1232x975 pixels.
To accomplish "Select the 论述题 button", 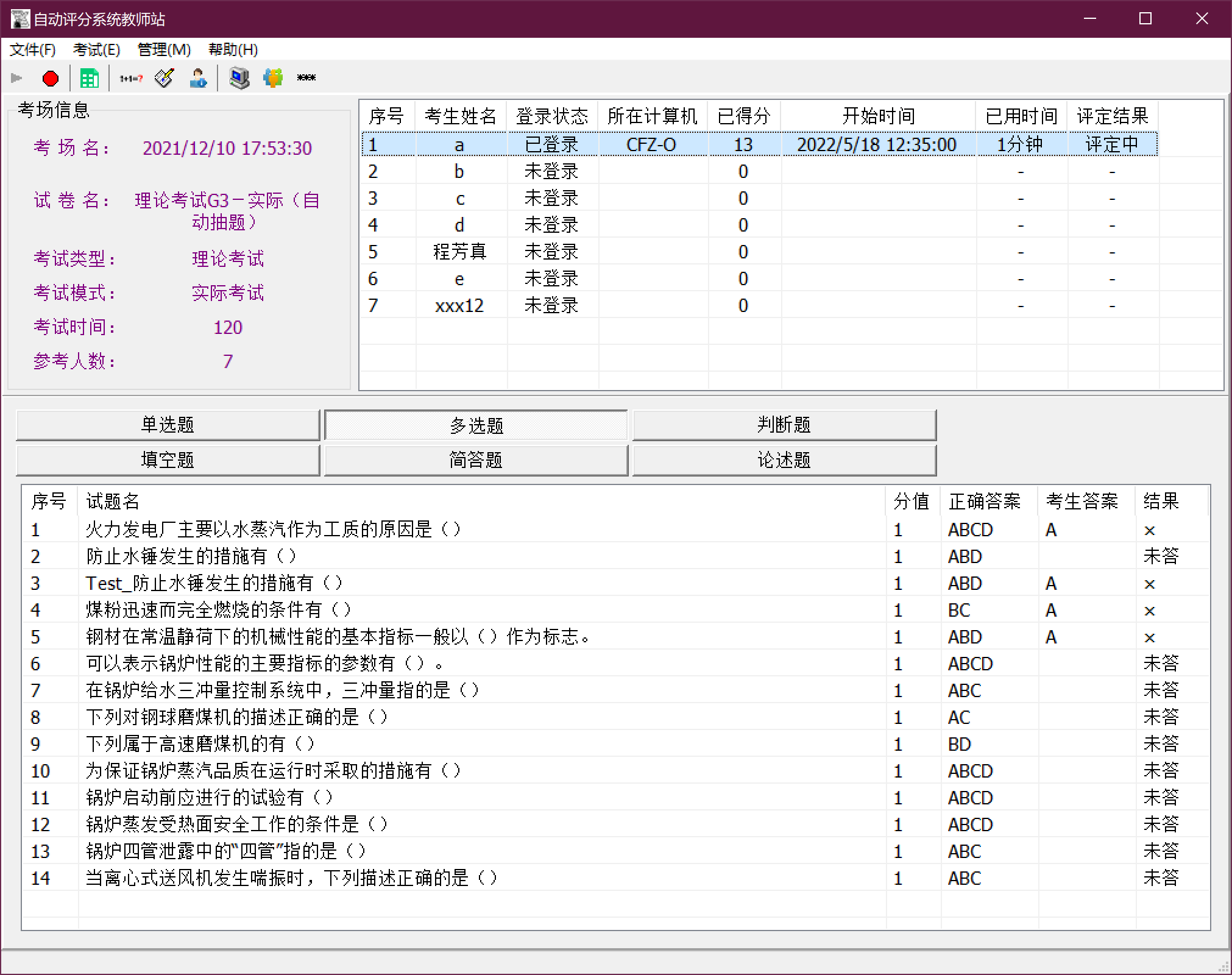I will (784, 460).
